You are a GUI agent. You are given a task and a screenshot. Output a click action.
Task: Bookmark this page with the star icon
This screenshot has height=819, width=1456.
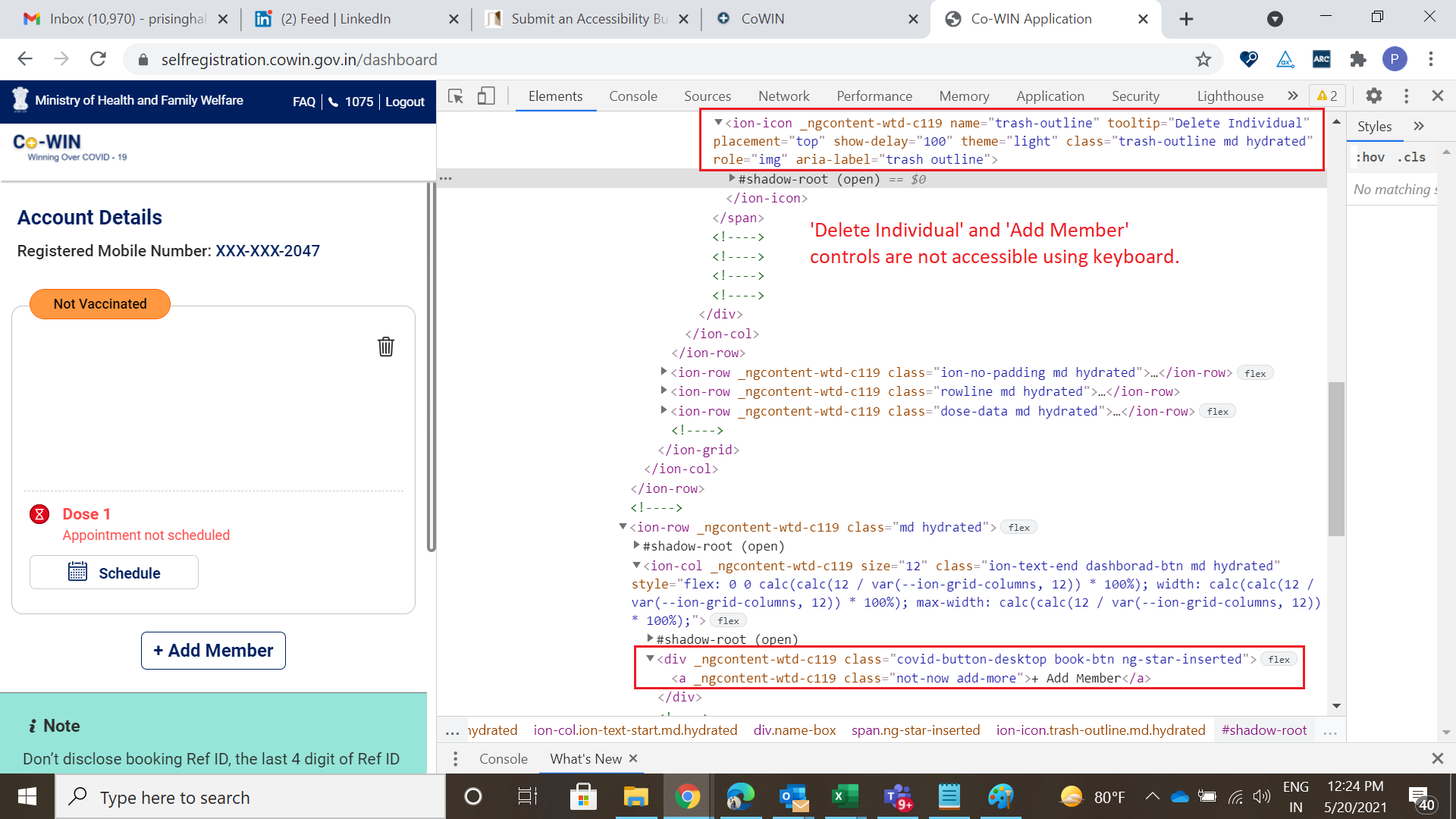[x=1203, y=59]
